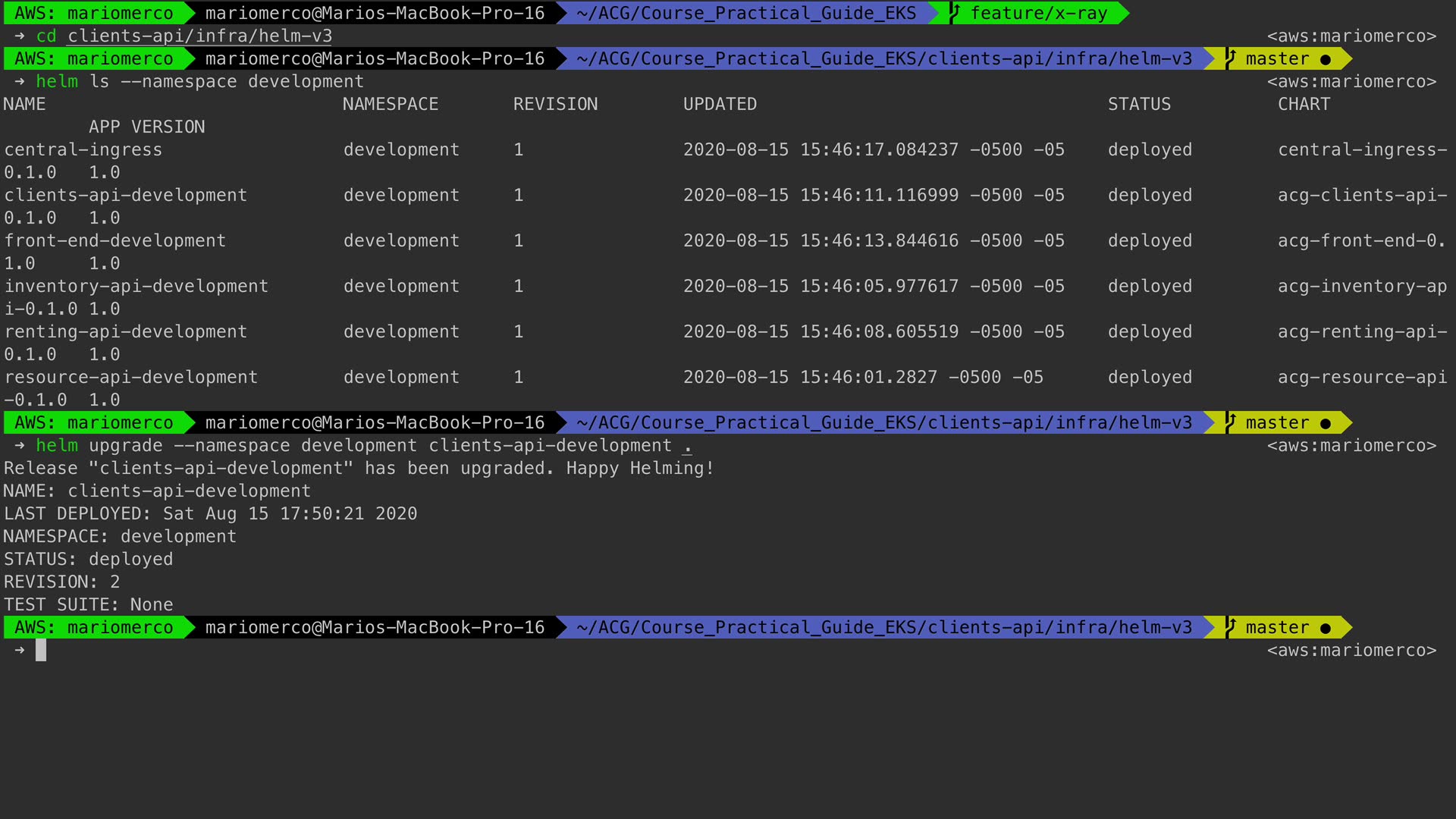The width and height of the screenshot is (1456, 819).
Task: Click the dirty-state dot in the second prompt line
Action: pos(1325,59)
